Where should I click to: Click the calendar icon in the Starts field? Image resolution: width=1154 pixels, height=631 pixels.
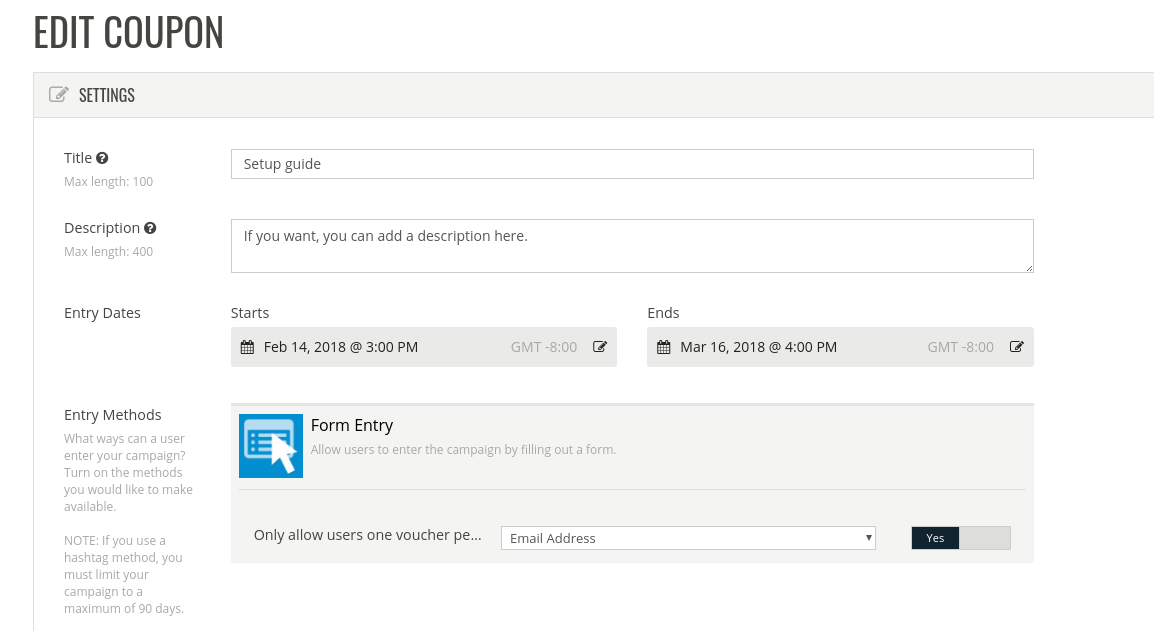coord(248,347)
